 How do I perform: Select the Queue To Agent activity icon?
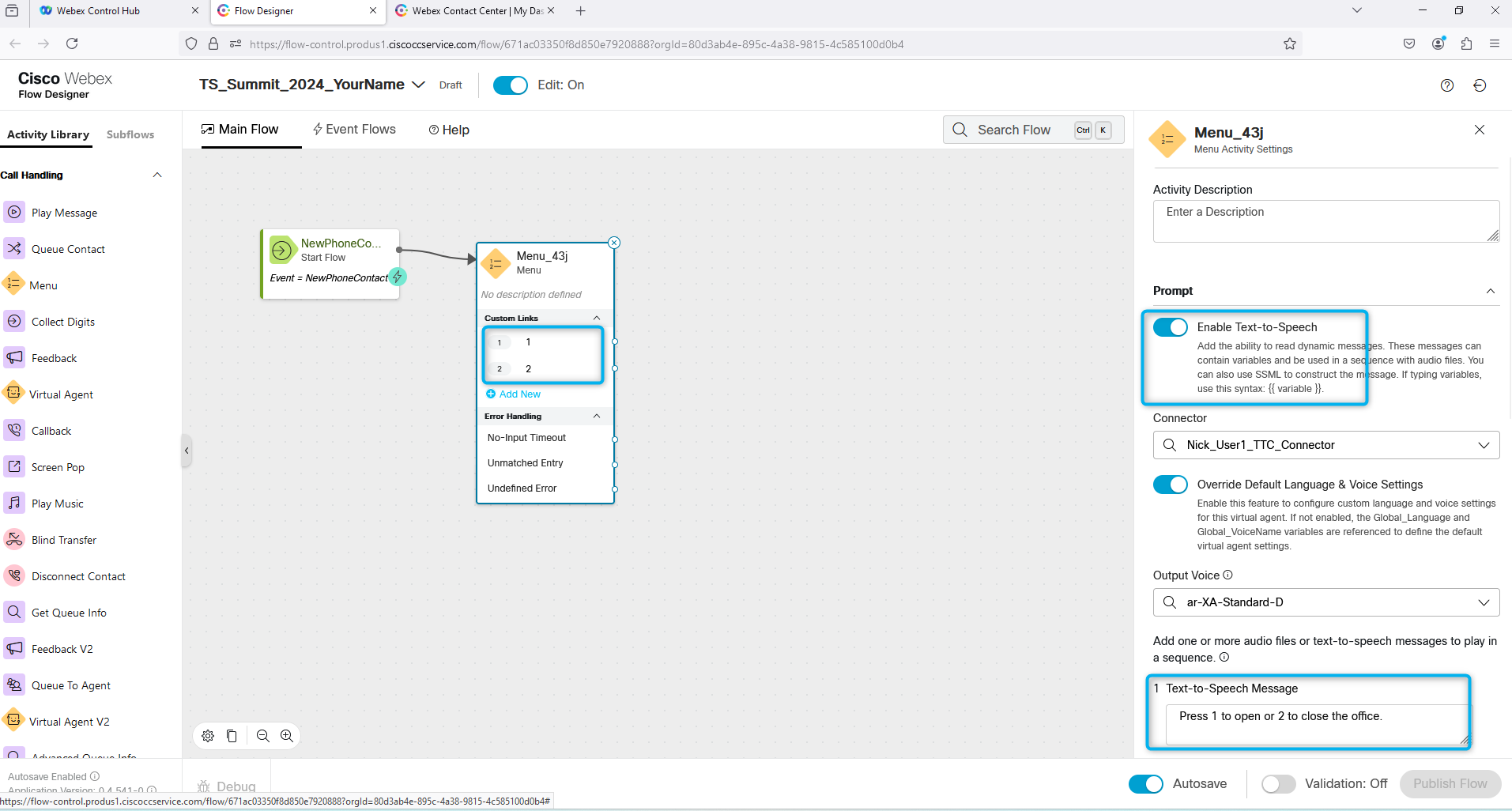pos(14,685)
